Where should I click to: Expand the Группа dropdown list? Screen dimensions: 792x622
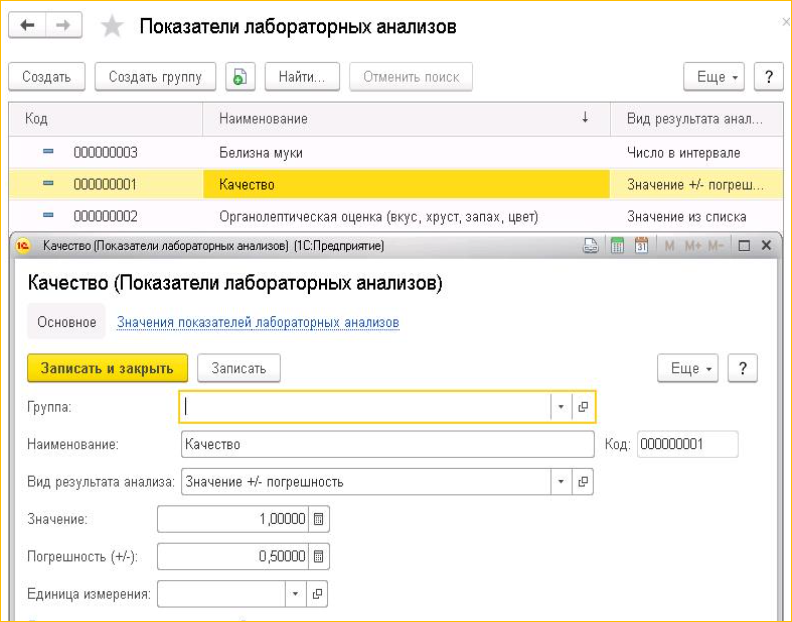[x=561, y=407]
